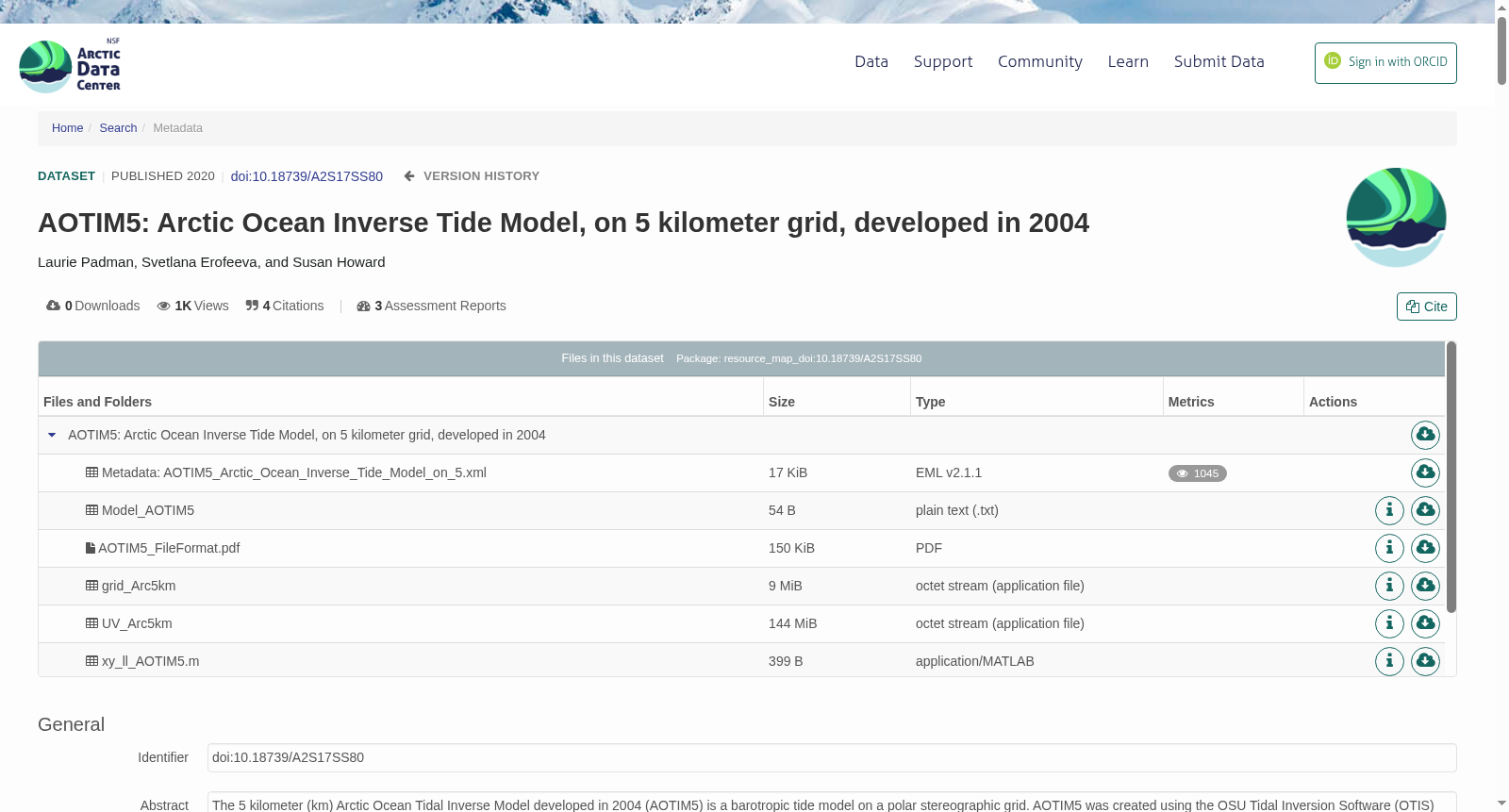This screenshot has width=1509, height=812.
Task: View the Version History
Action: 472,176
